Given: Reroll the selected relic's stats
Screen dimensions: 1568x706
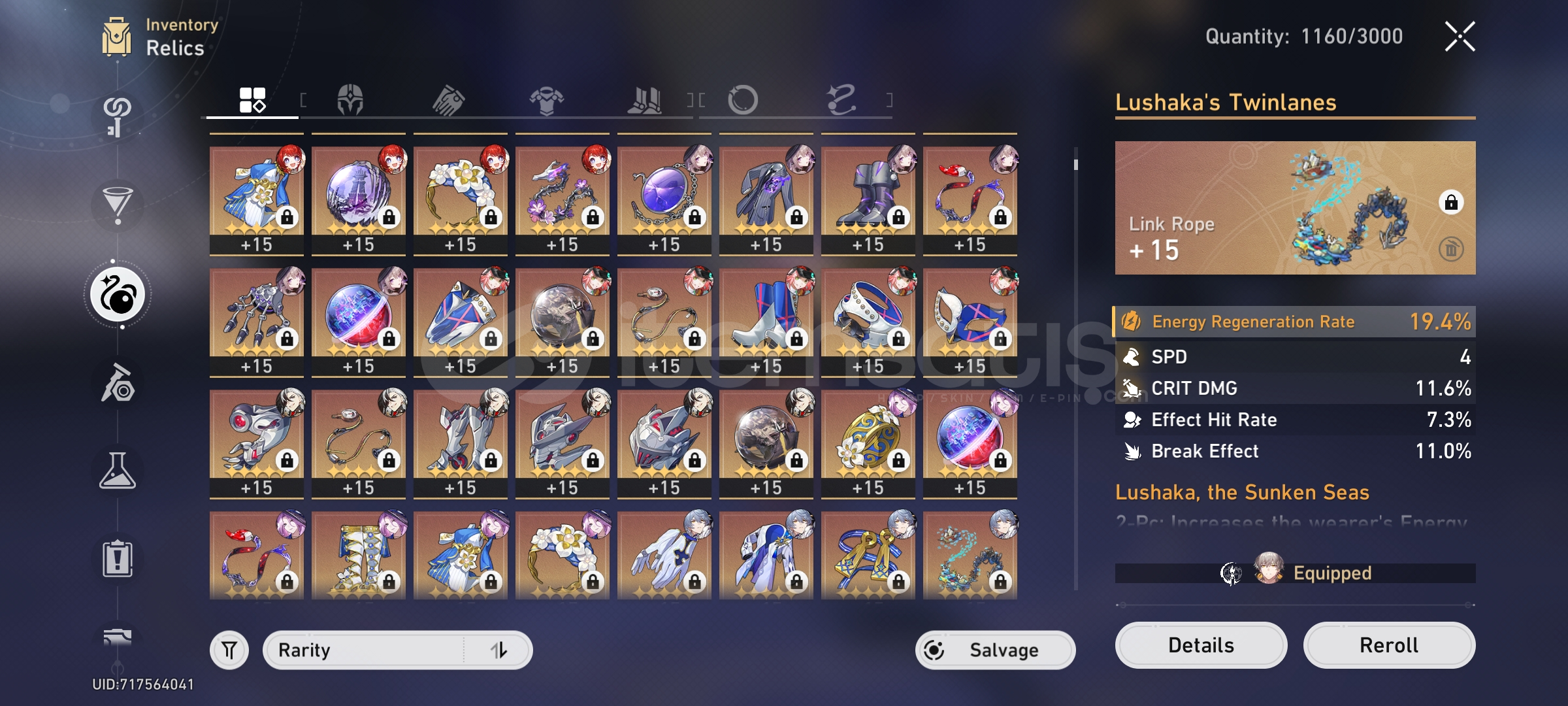Looking at the screenshot, I should 1389,645.
